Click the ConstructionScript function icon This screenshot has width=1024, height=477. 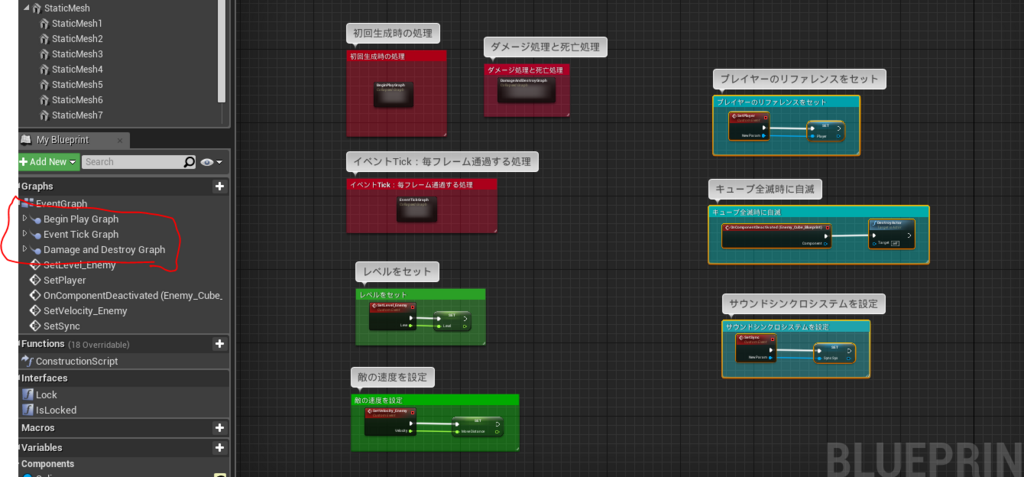coord(28,361)
